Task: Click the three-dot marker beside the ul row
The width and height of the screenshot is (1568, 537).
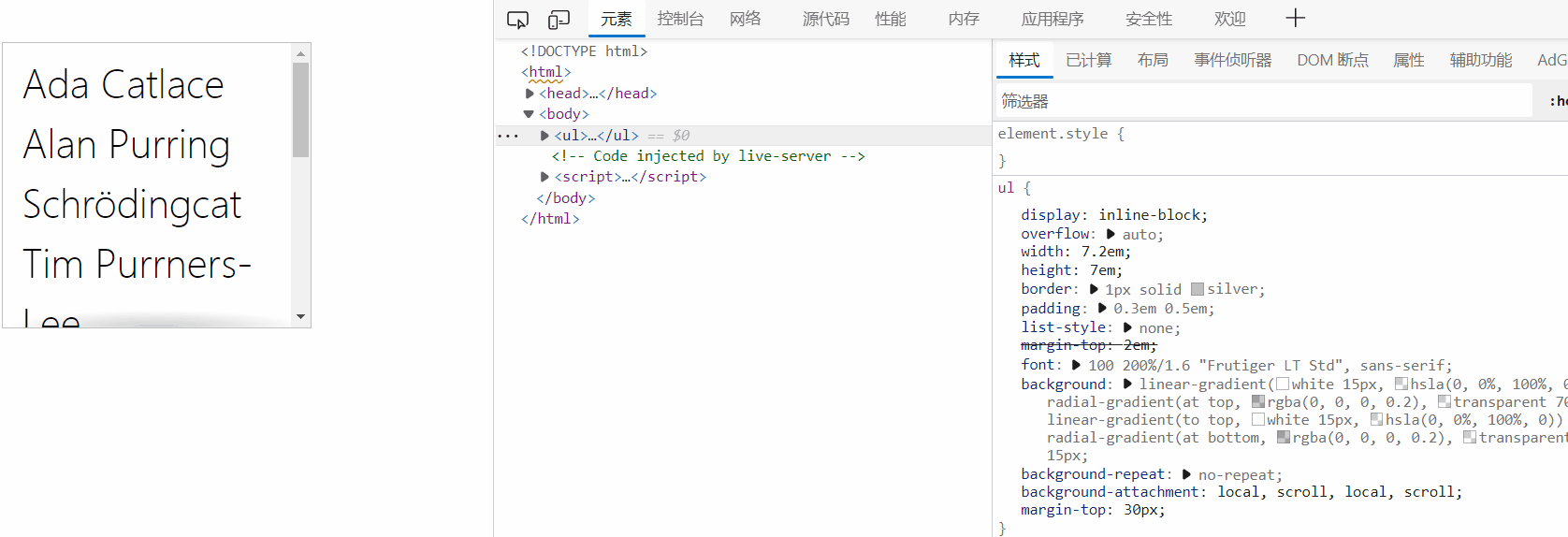Action: coord(508,136)
